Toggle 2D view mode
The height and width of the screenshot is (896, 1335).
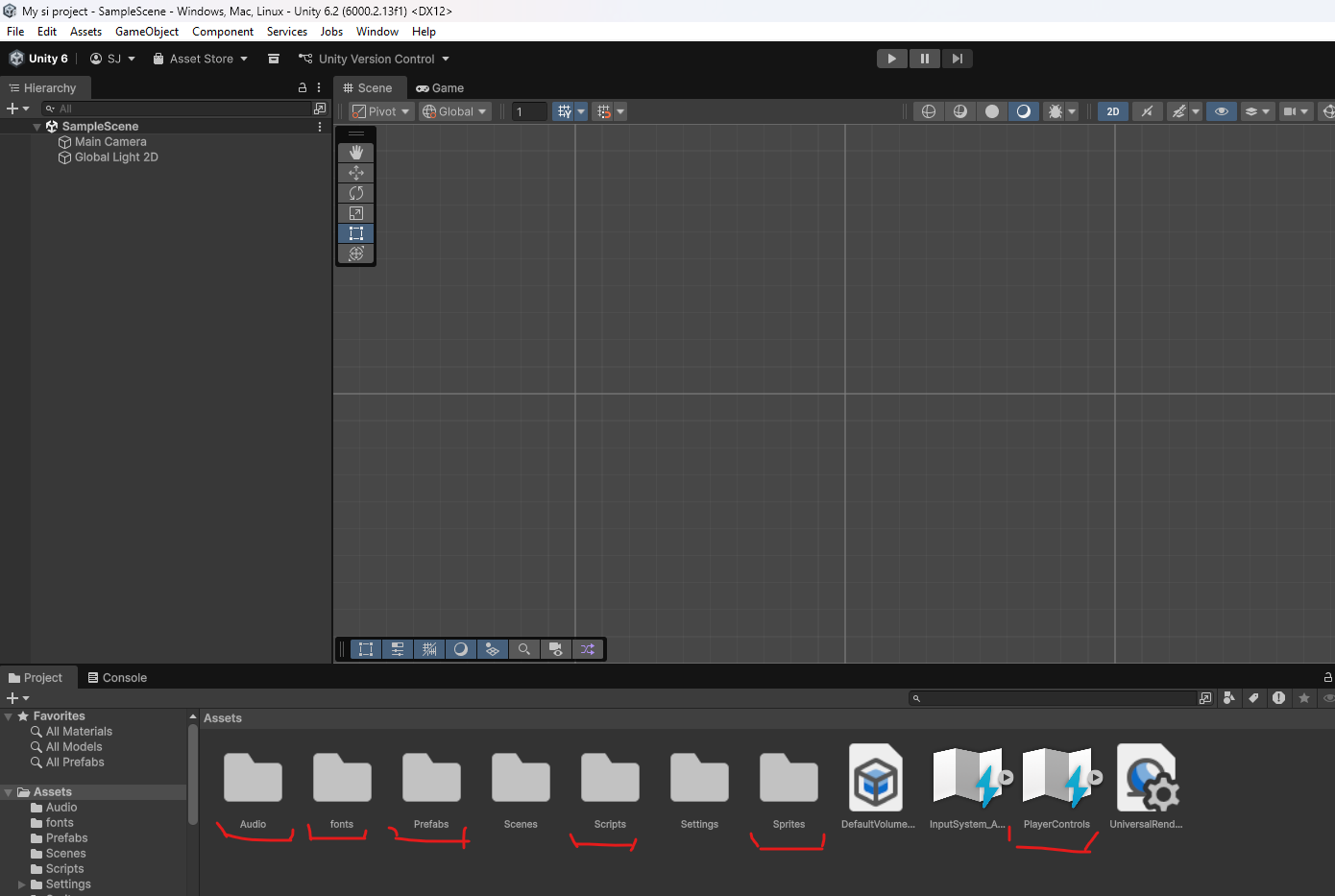tap(1113, 111)
